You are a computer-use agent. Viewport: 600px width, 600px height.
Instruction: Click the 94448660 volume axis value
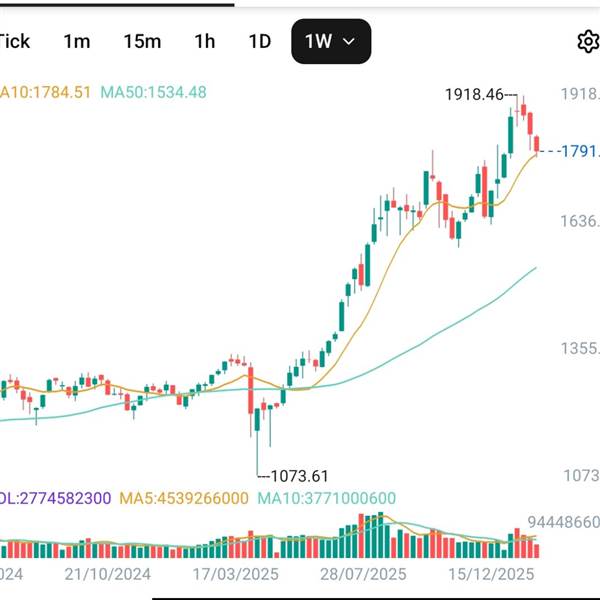(x=563, y=522)
